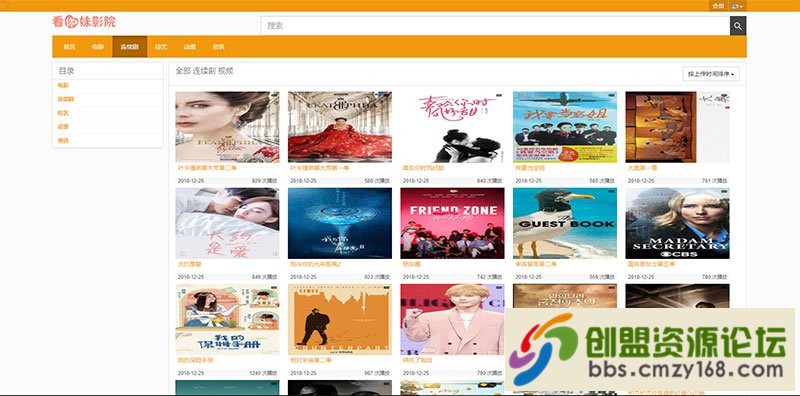The height and width of the screenshot is (396, 800).
Task: Open the black-and-white kissing couple poster
Action: click(453, 127)
